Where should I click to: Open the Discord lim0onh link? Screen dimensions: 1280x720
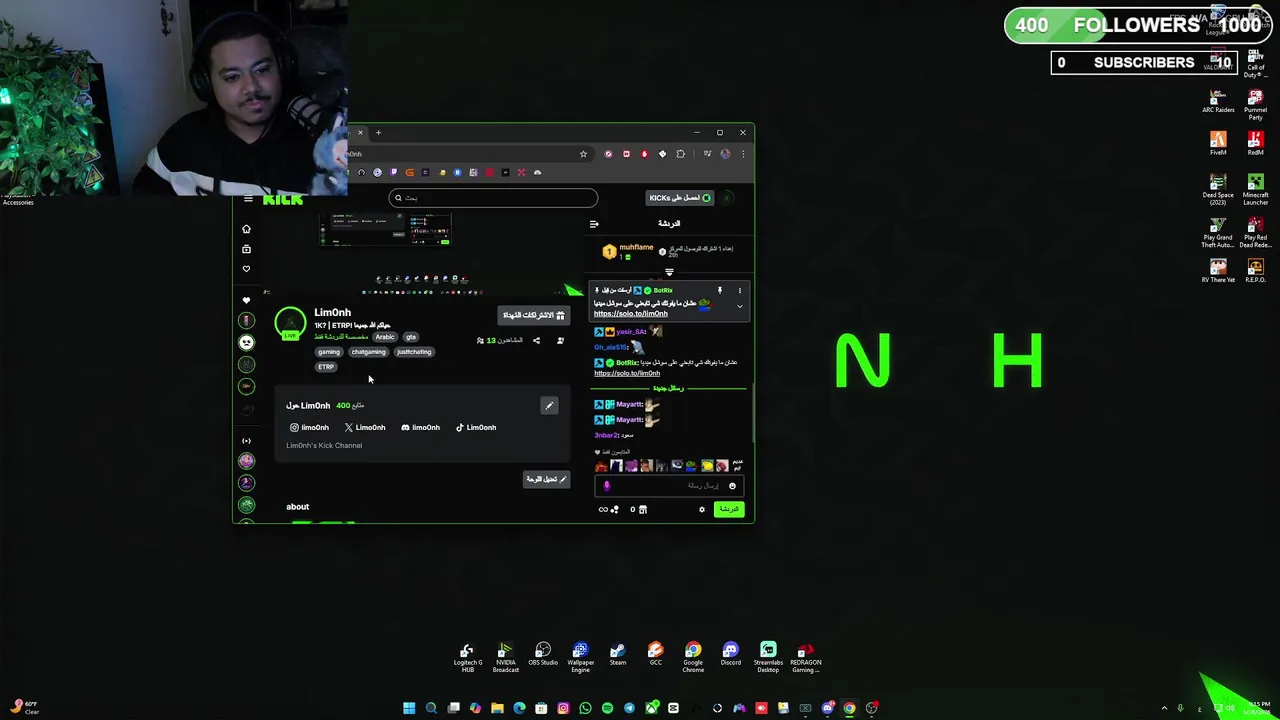[420, 428]
